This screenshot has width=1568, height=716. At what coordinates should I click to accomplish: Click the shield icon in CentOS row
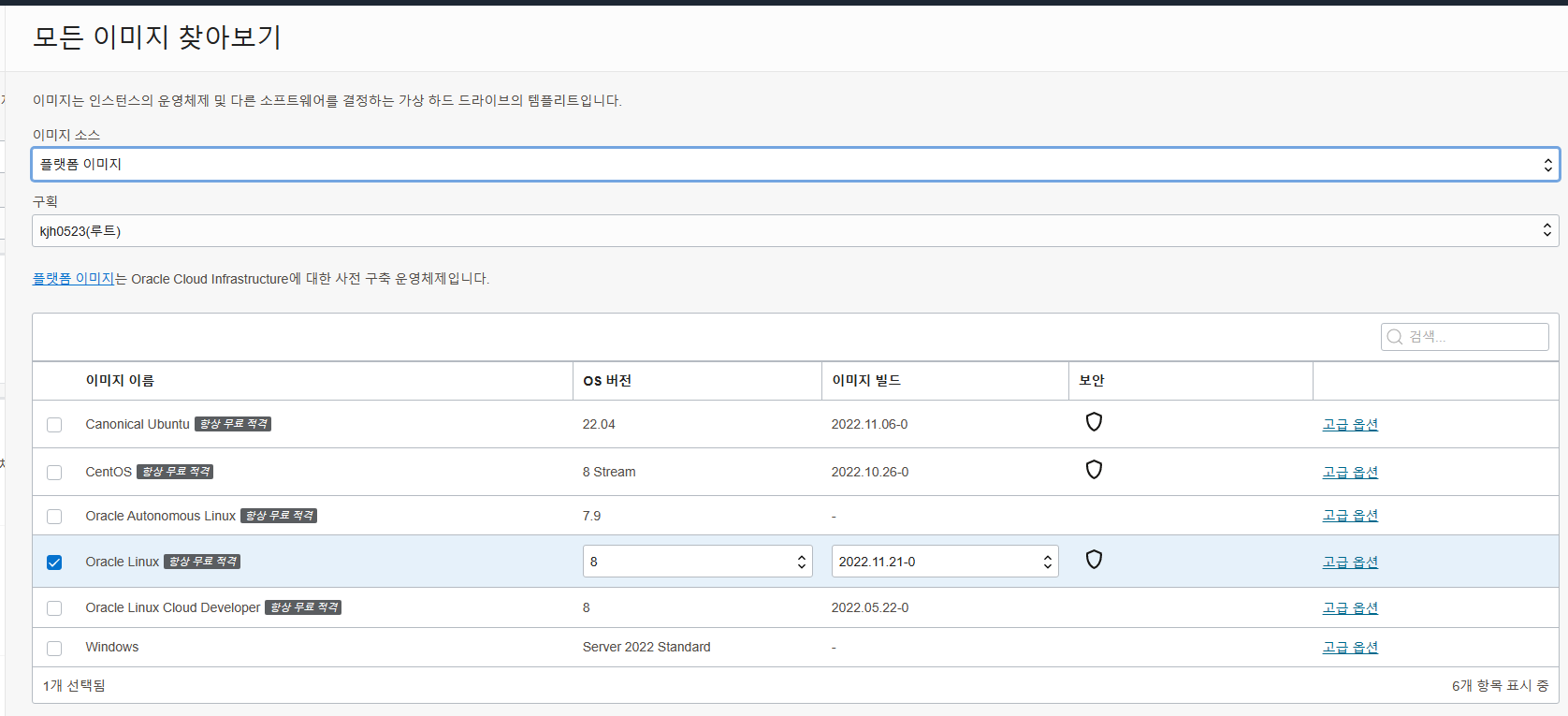click(x=1094, y=470)
